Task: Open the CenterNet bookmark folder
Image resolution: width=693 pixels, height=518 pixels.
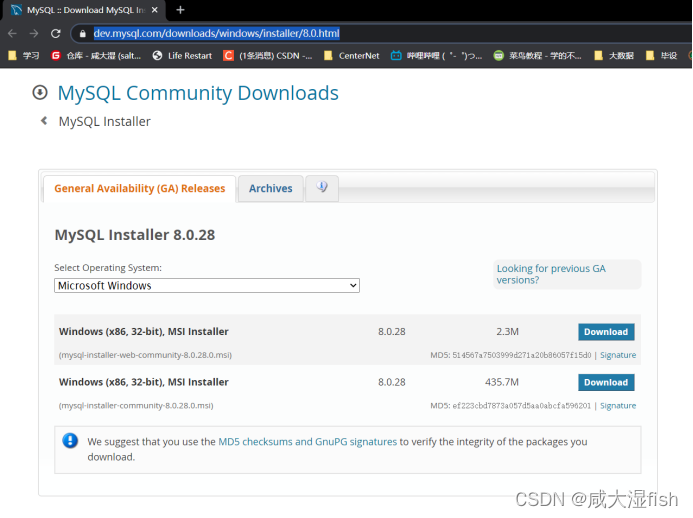Action: (352, 56)
